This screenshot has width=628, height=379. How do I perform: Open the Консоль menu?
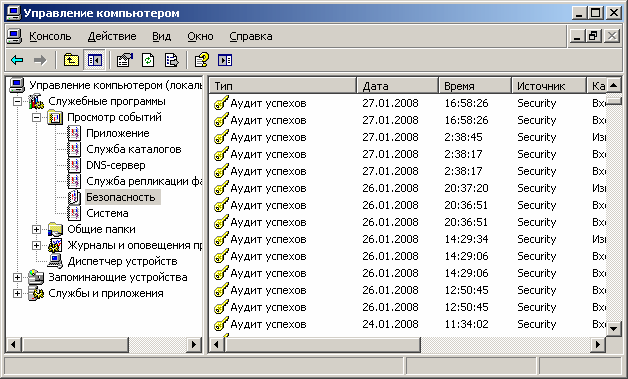point(50,36)
